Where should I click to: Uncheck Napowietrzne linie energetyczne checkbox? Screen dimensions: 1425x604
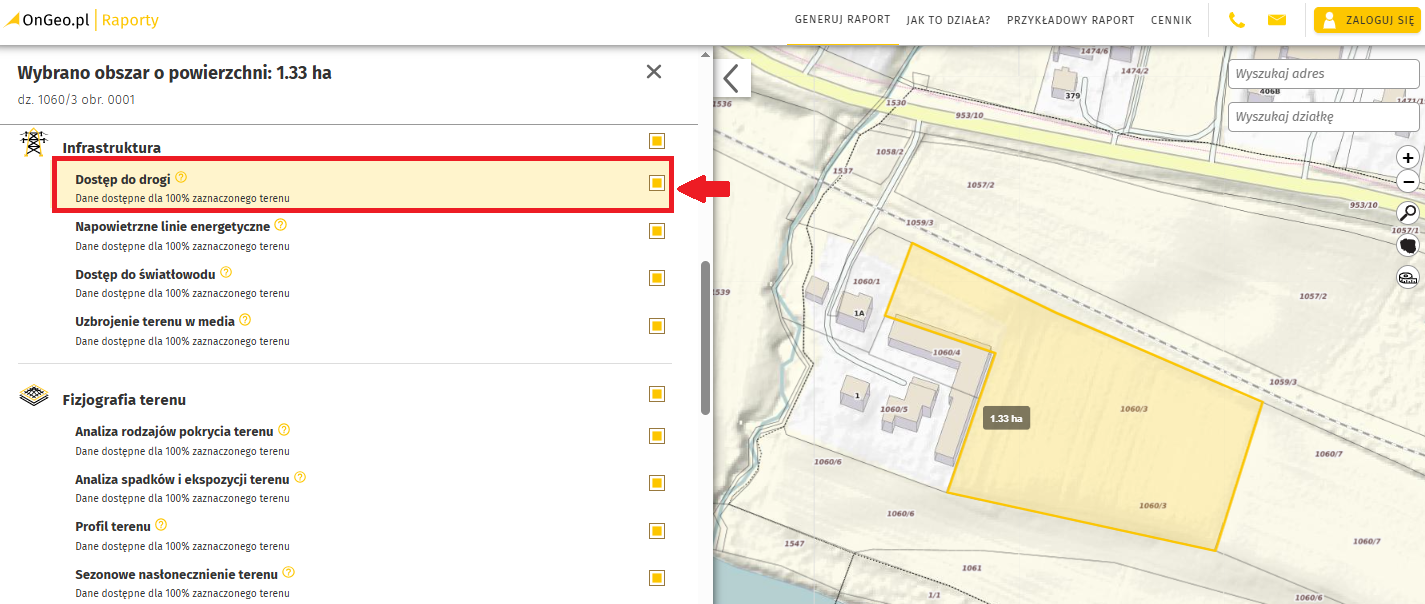pyautogui.click(x=657, y=231)
